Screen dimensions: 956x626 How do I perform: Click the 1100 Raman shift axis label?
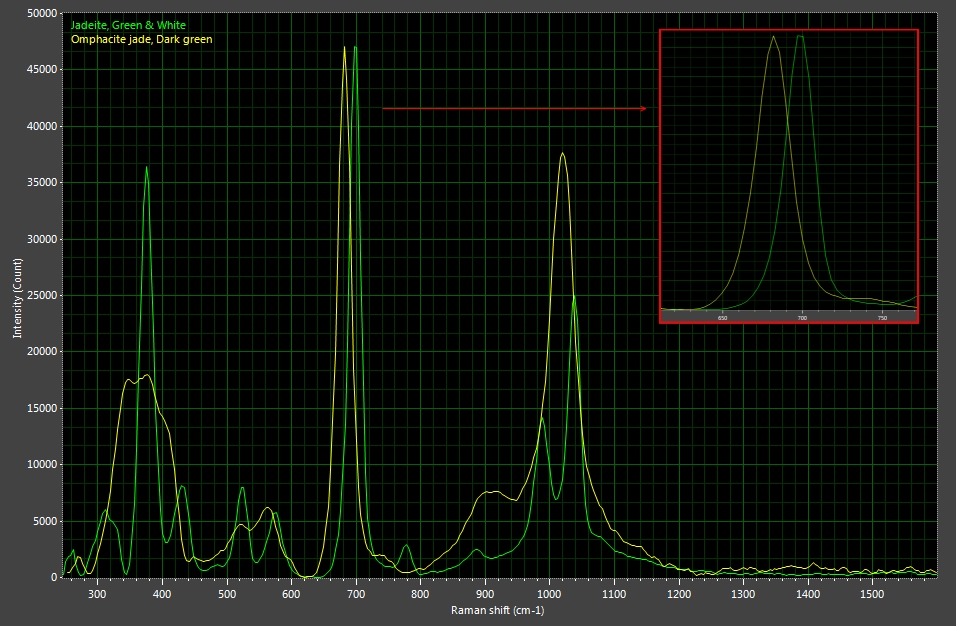click(614, 594)
